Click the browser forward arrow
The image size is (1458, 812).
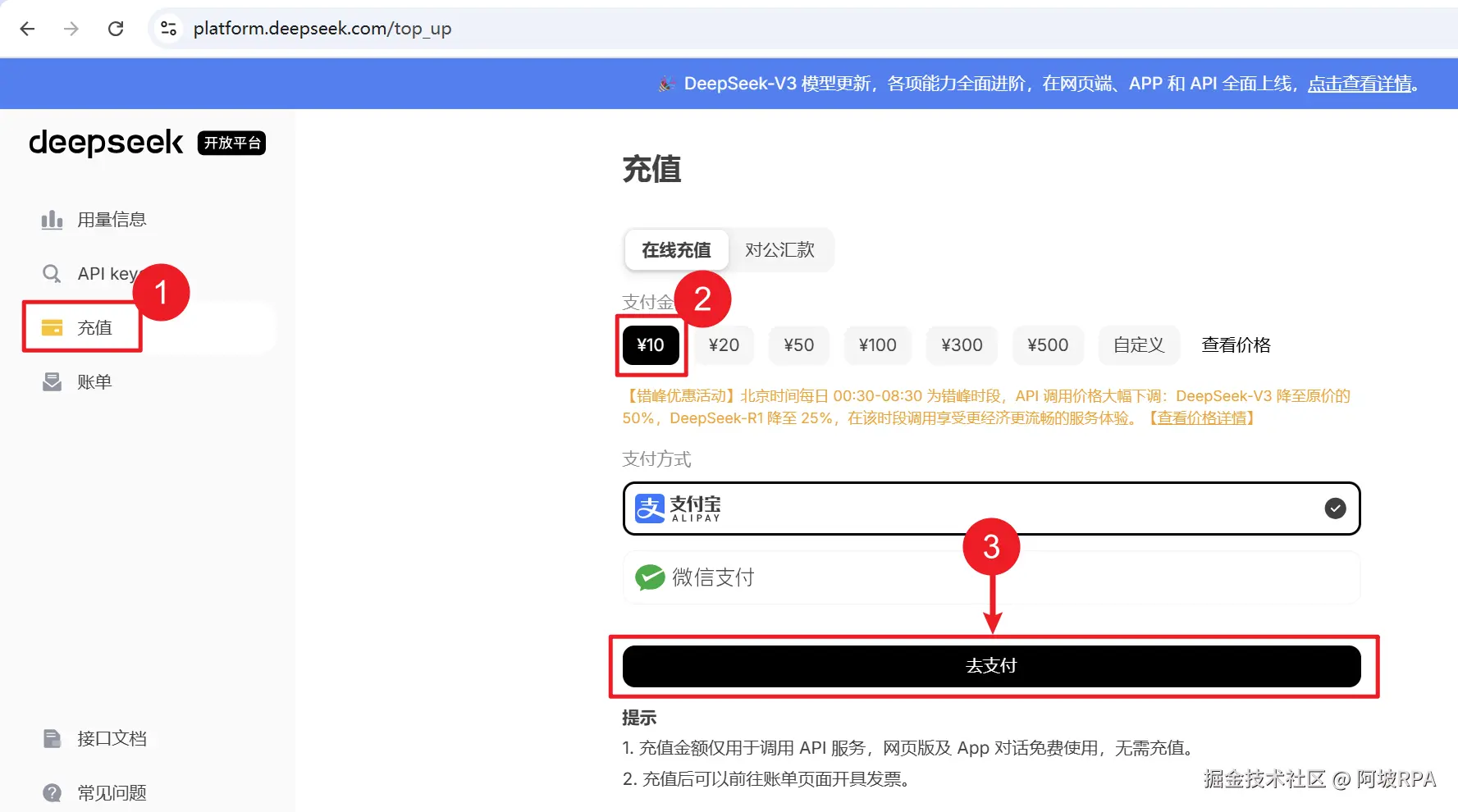click(x=71, y=29)
